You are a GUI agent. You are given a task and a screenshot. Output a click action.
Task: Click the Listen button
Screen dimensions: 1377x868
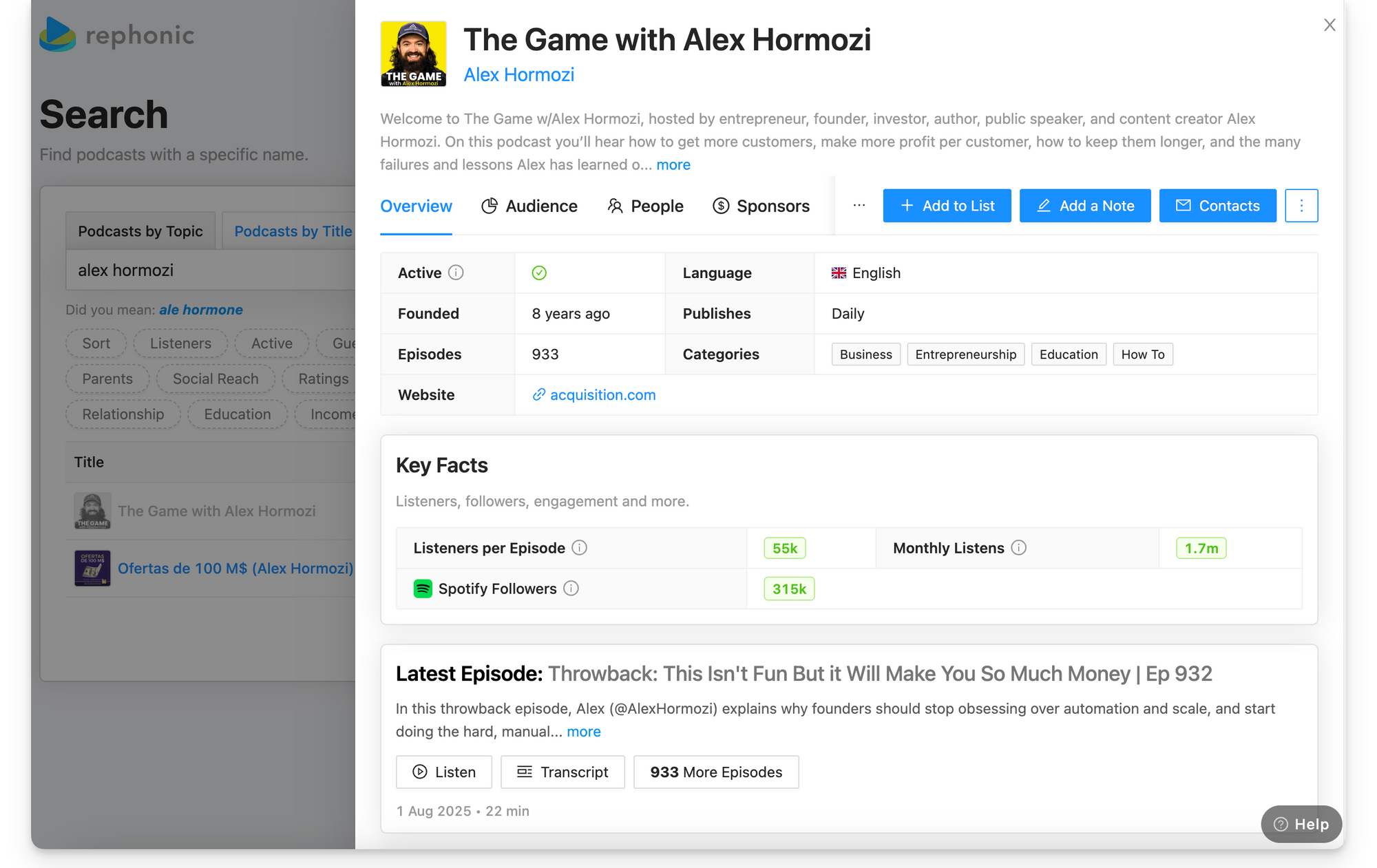tap(444, 772)
